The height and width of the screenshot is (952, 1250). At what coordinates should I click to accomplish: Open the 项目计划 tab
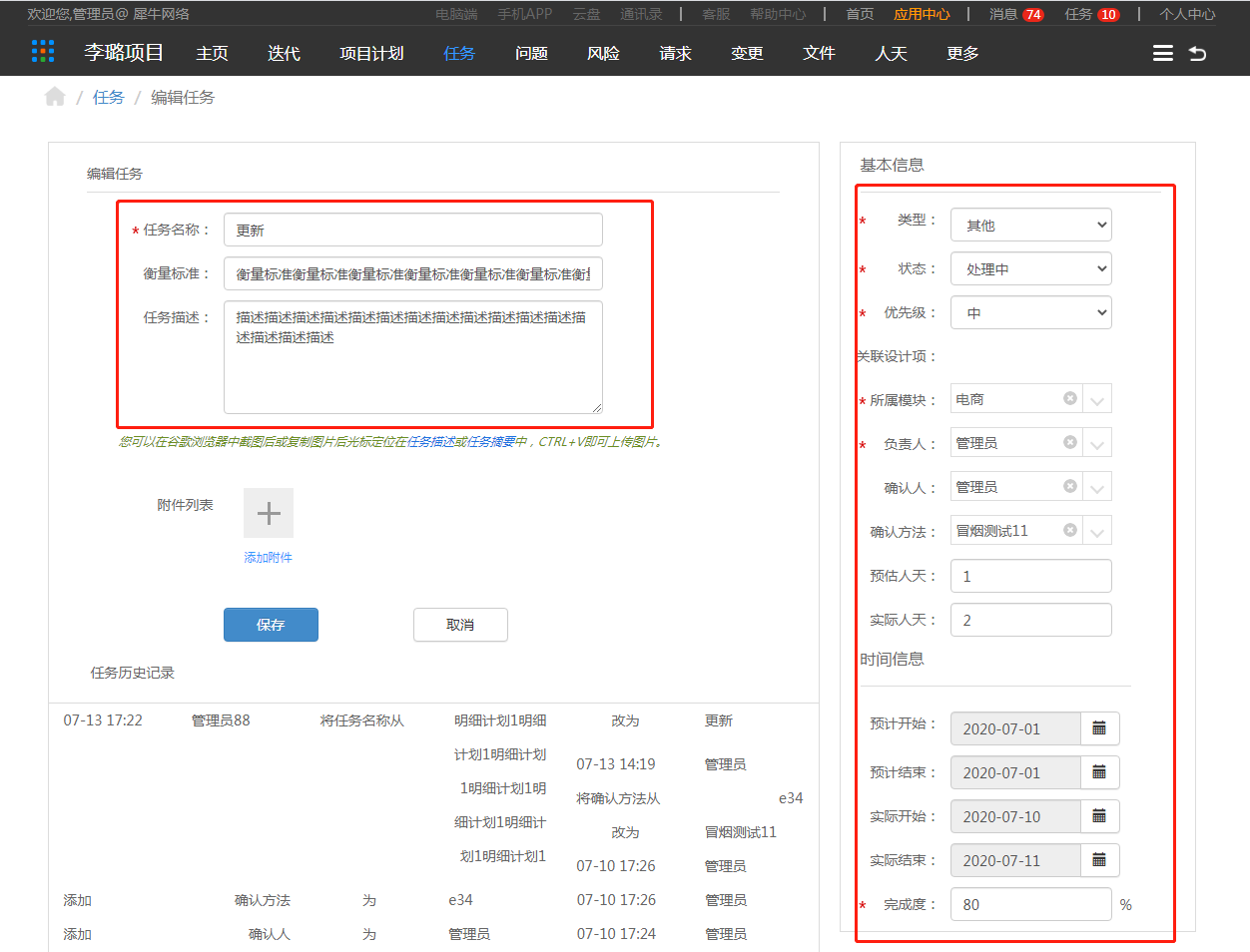coord(371,53)
